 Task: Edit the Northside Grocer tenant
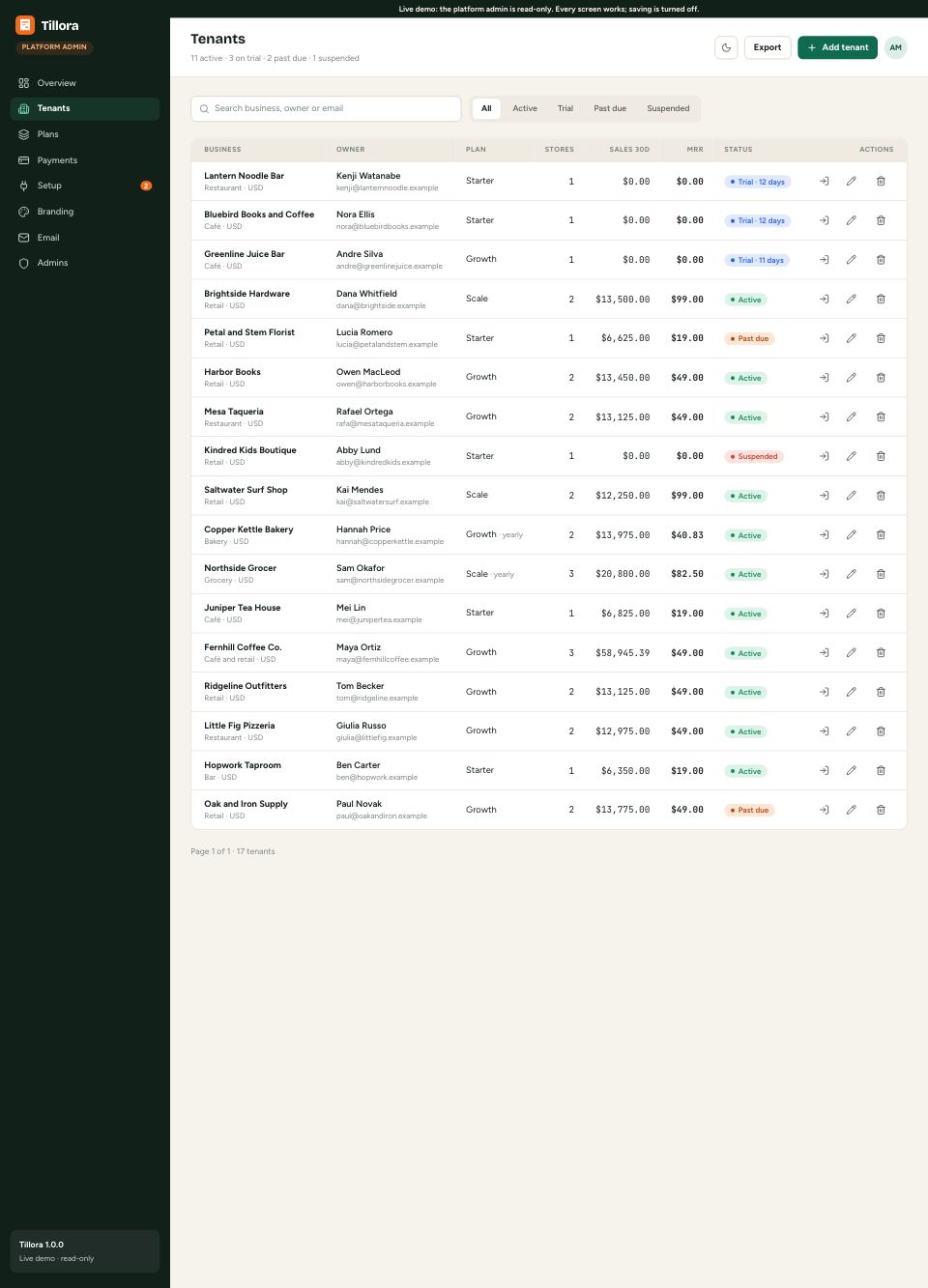pos(852,574)
